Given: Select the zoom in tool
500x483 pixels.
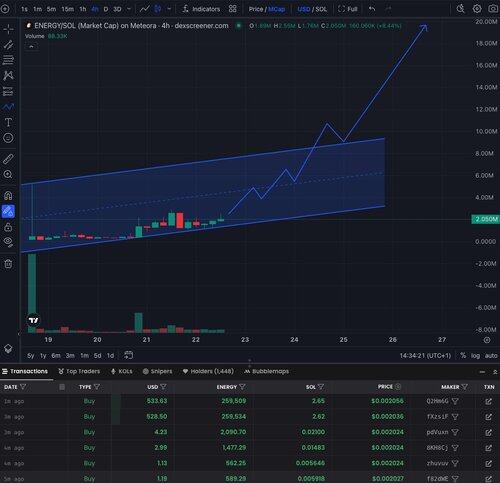Looking at the screenshot, I should coord(8,174).
